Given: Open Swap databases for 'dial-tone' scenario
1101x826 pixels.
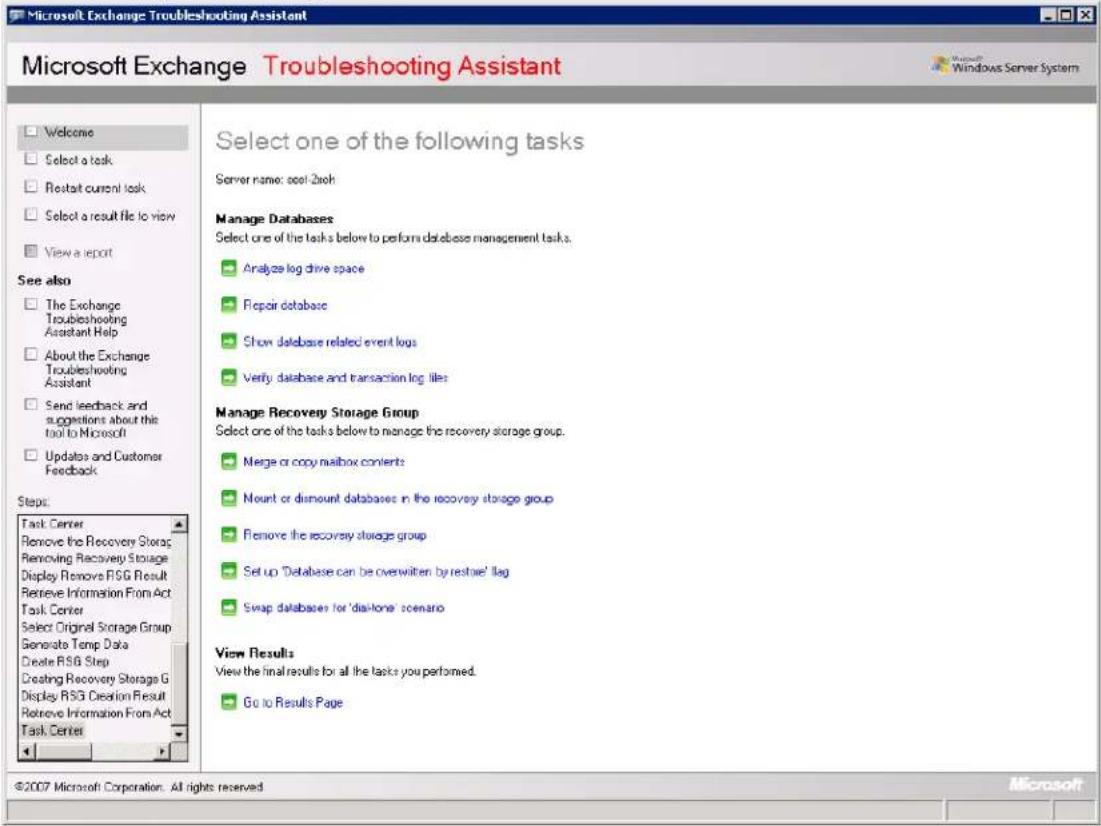Looking at the screenshot, I should (x=343, y=608).
